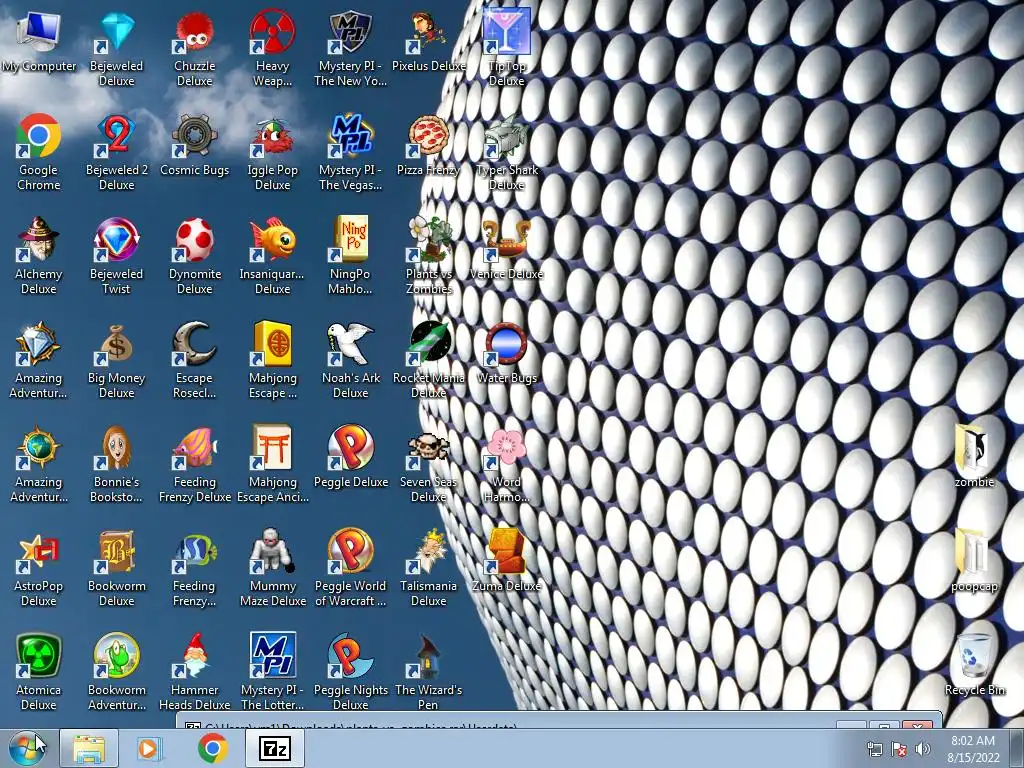The height and width of the screenshot is (768, 1024).
Task: Launch Chrome from the taskbar
Action: [x=212, y=748]
